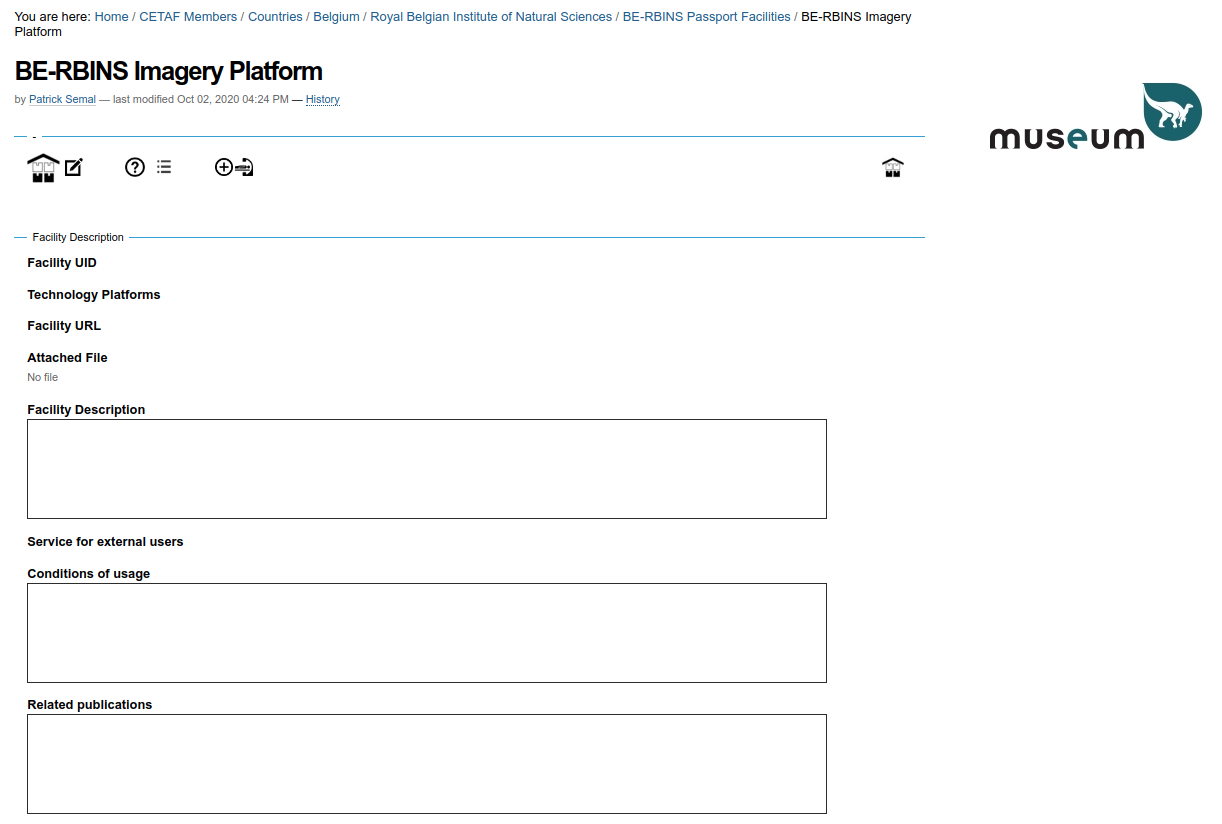Go to BE-RBINS Passport Facilities breadcrumb
The image size is (1222, 824).
706,17
